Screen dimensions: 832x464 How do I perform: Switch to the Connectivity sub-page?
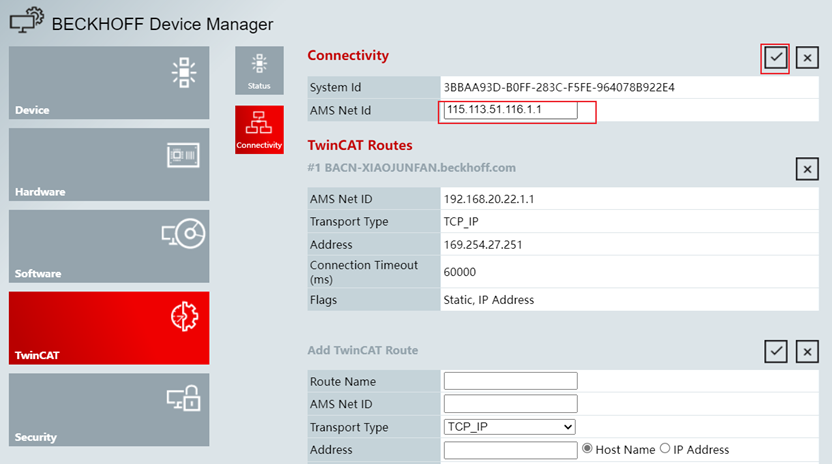point(259,130)
